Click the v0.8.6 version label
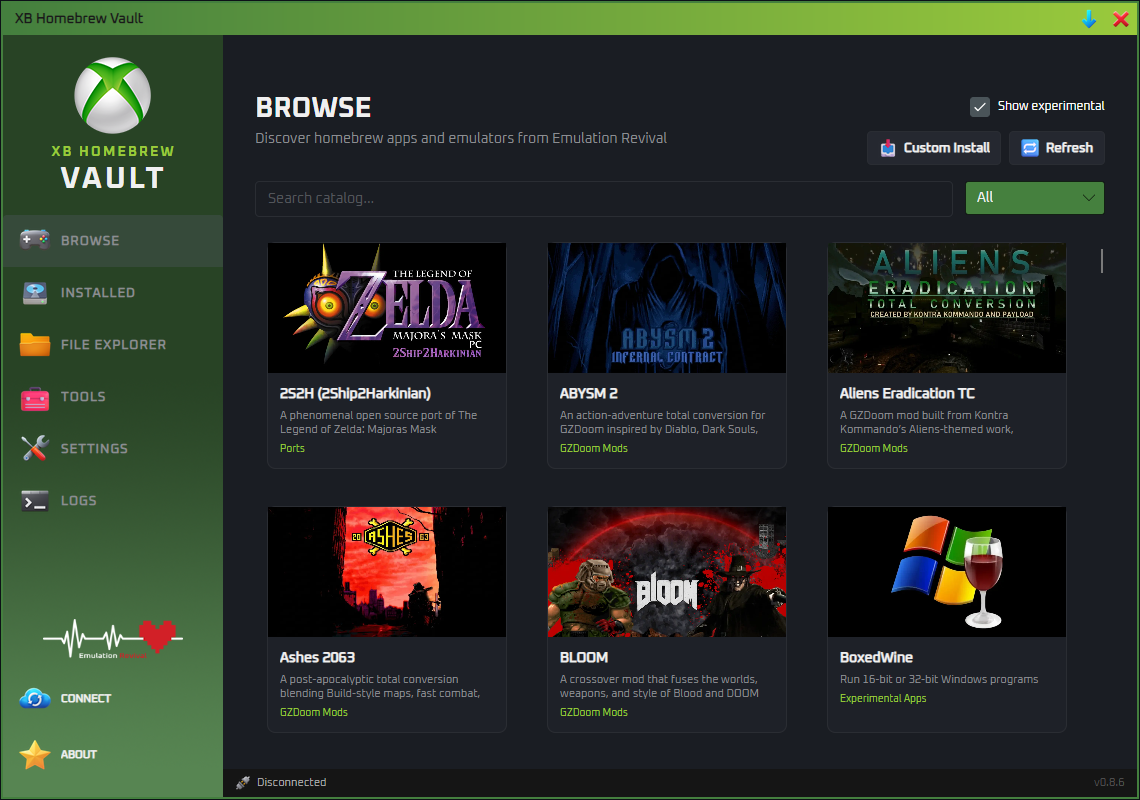 coord(1109,783)
